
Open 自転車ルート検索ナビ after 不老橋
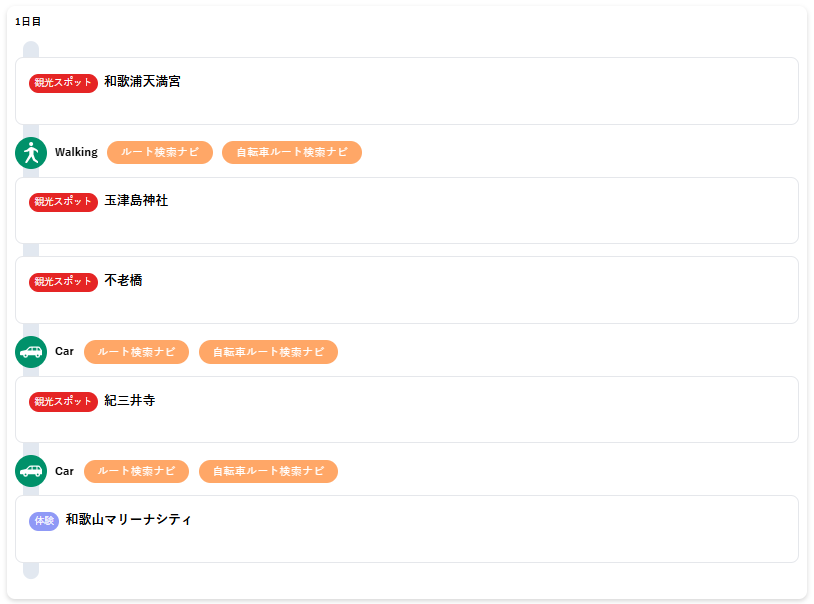tap(268, 352)
